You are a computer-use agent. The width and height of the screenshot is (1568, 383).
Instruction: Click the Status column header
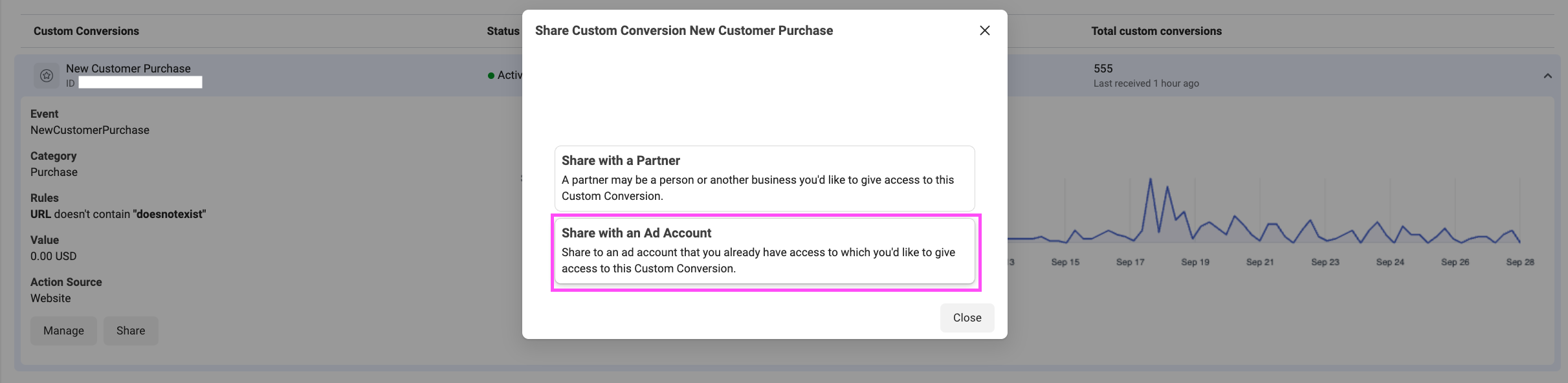pyautogui.click(x=503, y=31)
